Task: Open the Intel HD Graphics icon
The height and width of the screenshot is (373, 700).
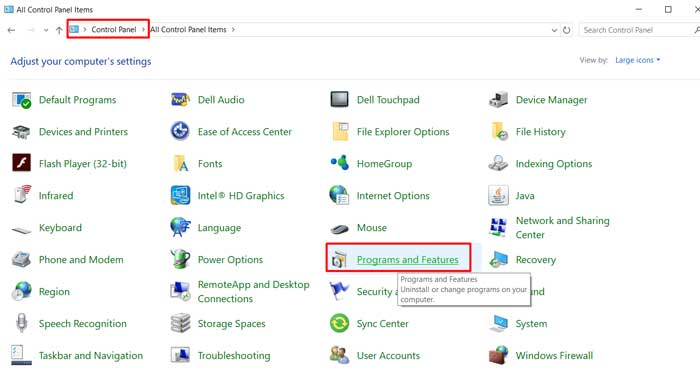Action: pos(180,195)
